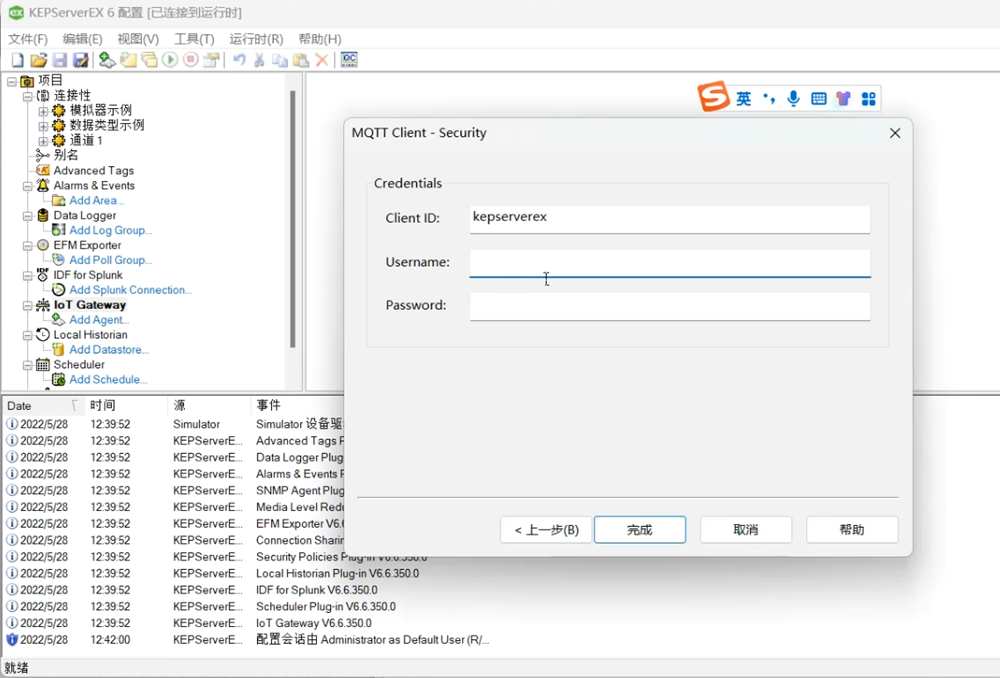This screenshot has height=678, width=1000.
Task: Open the Sogou toolbox grid icon
Action: (869, 98)
